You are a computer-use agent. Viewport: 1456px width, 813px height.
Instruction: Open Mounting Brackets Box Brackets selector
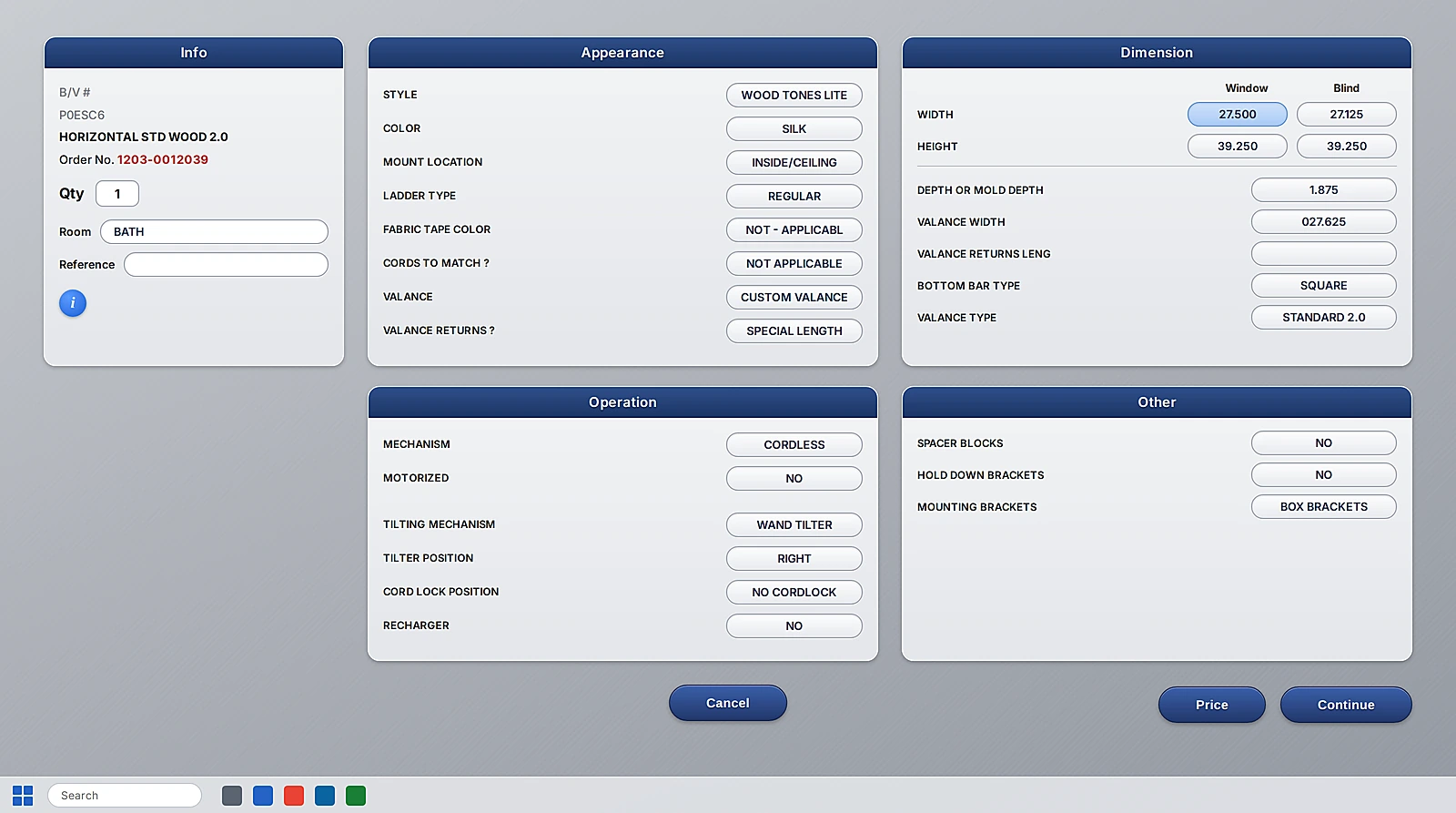[x=1324, y=507]
